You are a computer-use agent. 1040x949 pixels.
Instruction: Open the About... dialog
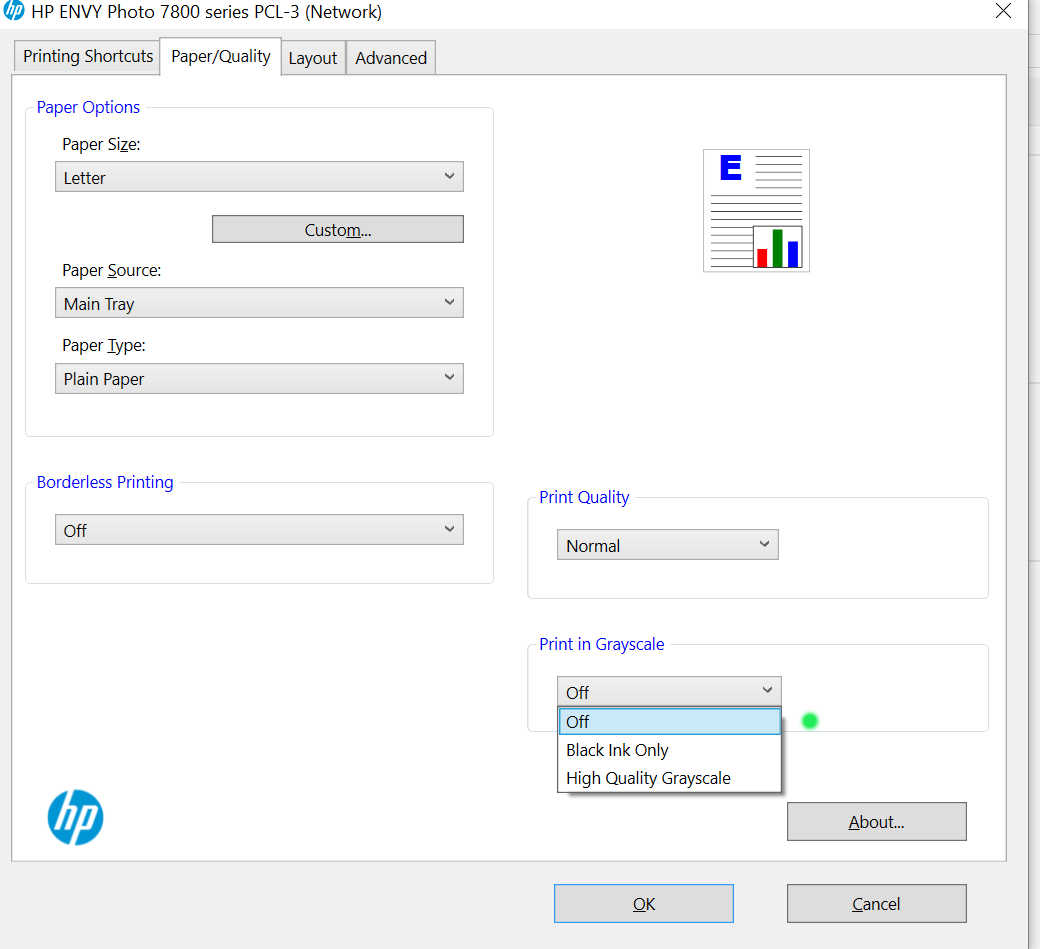[x=876, y=822]
